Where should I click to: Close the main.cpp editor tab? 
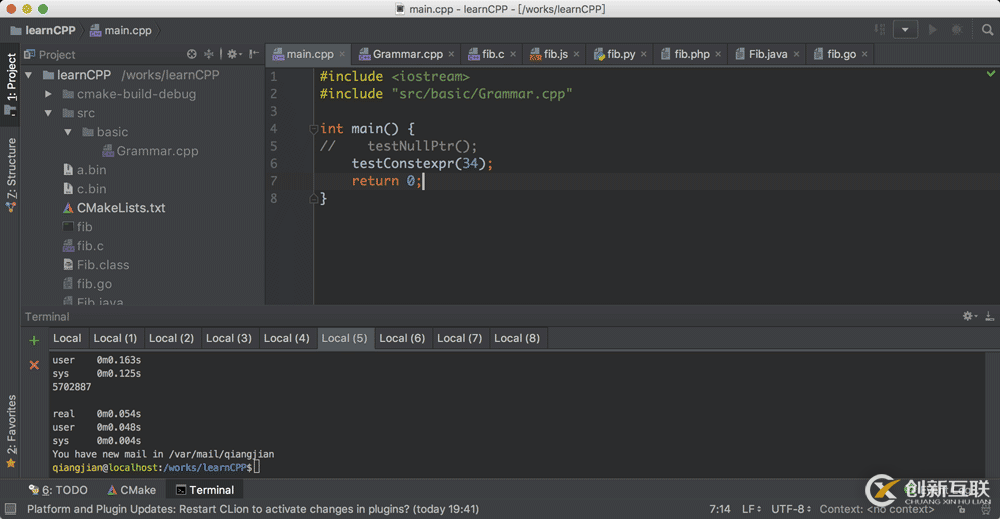point(342,54)
